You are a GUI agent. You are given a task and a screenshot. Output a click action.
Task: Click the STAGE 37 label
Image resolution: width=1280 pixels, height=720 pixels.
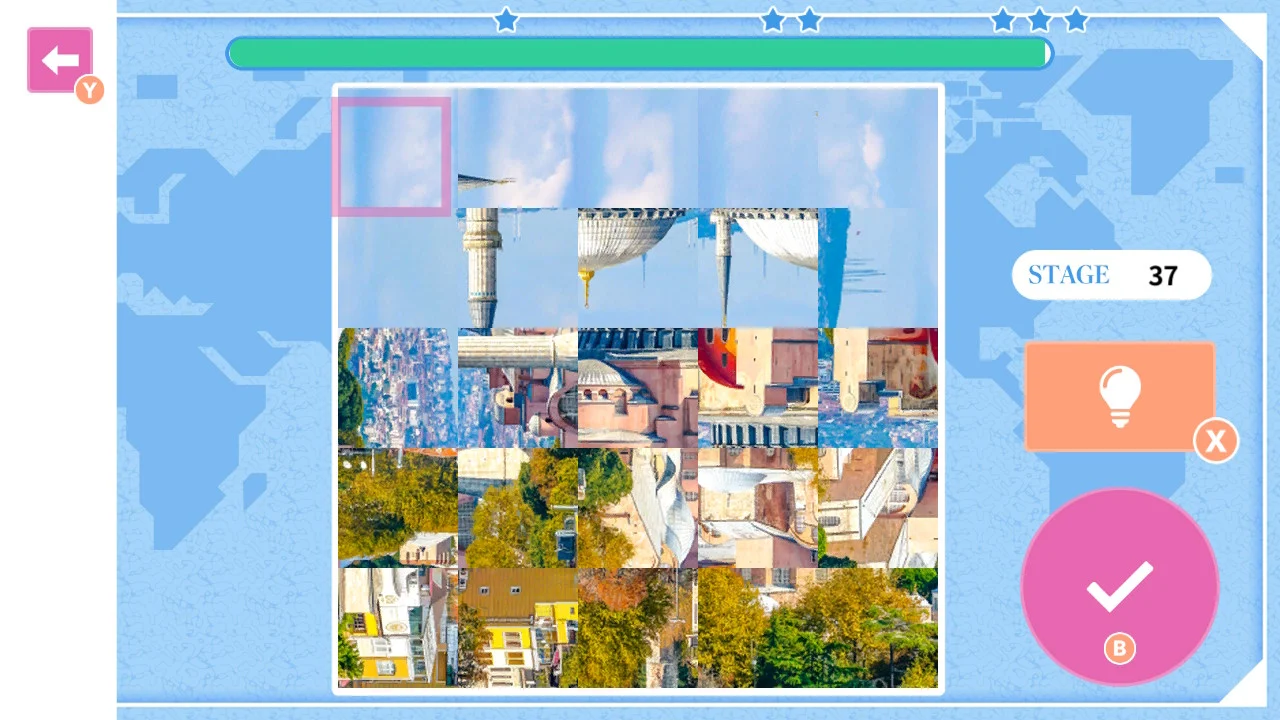coord(1111,275)
